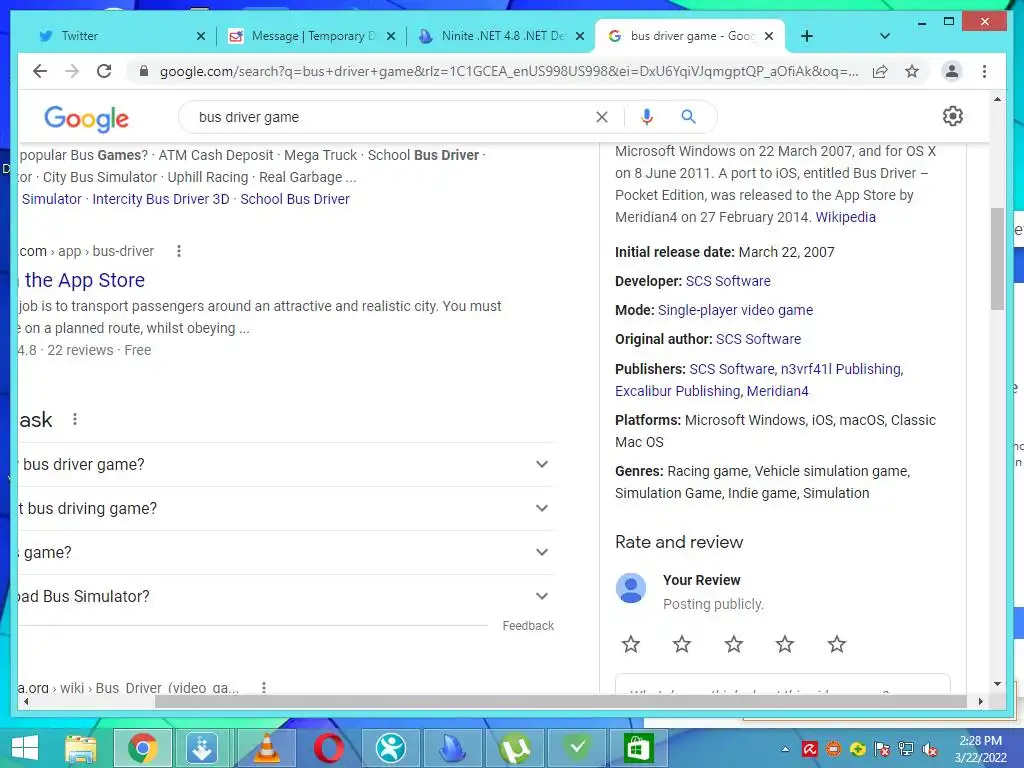The height and width of the screenshot is (768, 1024).
Task: Open the Wikipedia link
Action: click(845, 217)
